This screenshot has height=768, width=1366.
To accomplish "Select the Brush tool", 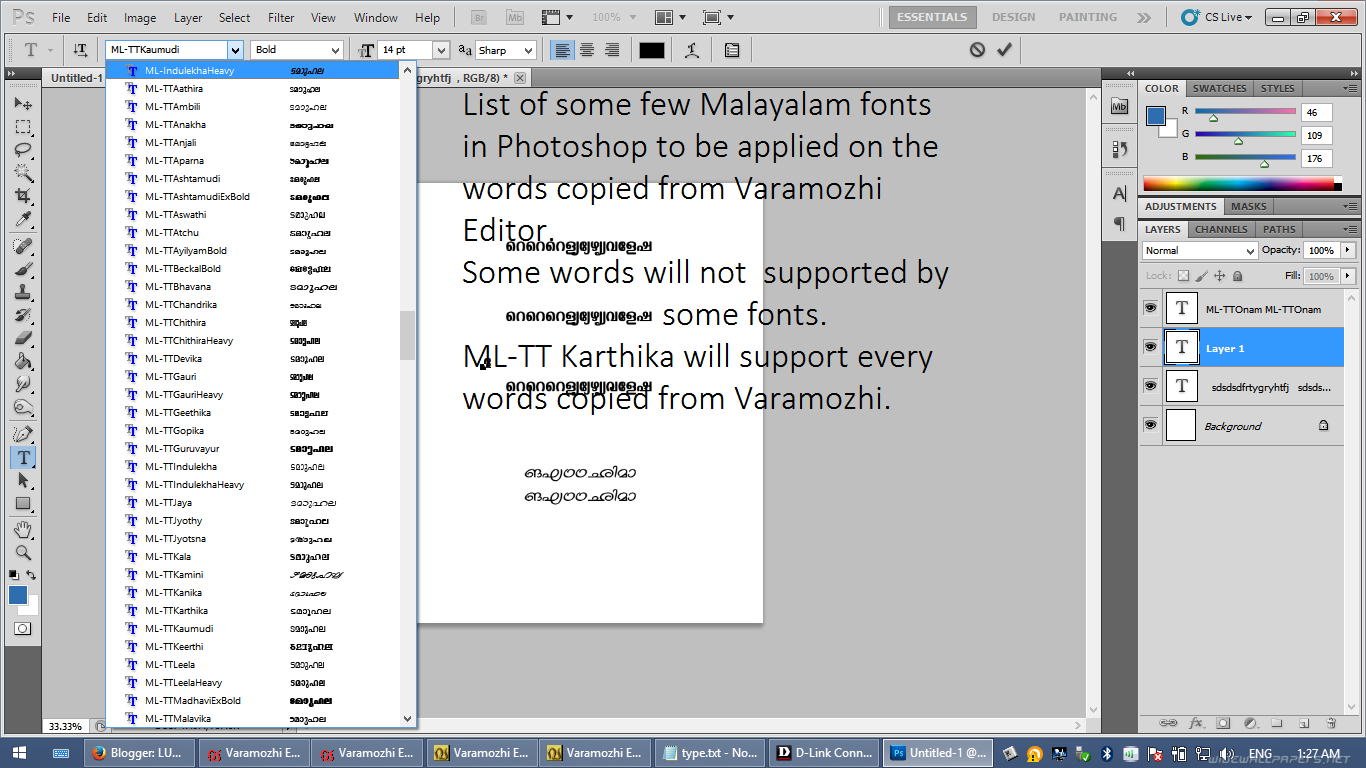I will click(23, 270).
